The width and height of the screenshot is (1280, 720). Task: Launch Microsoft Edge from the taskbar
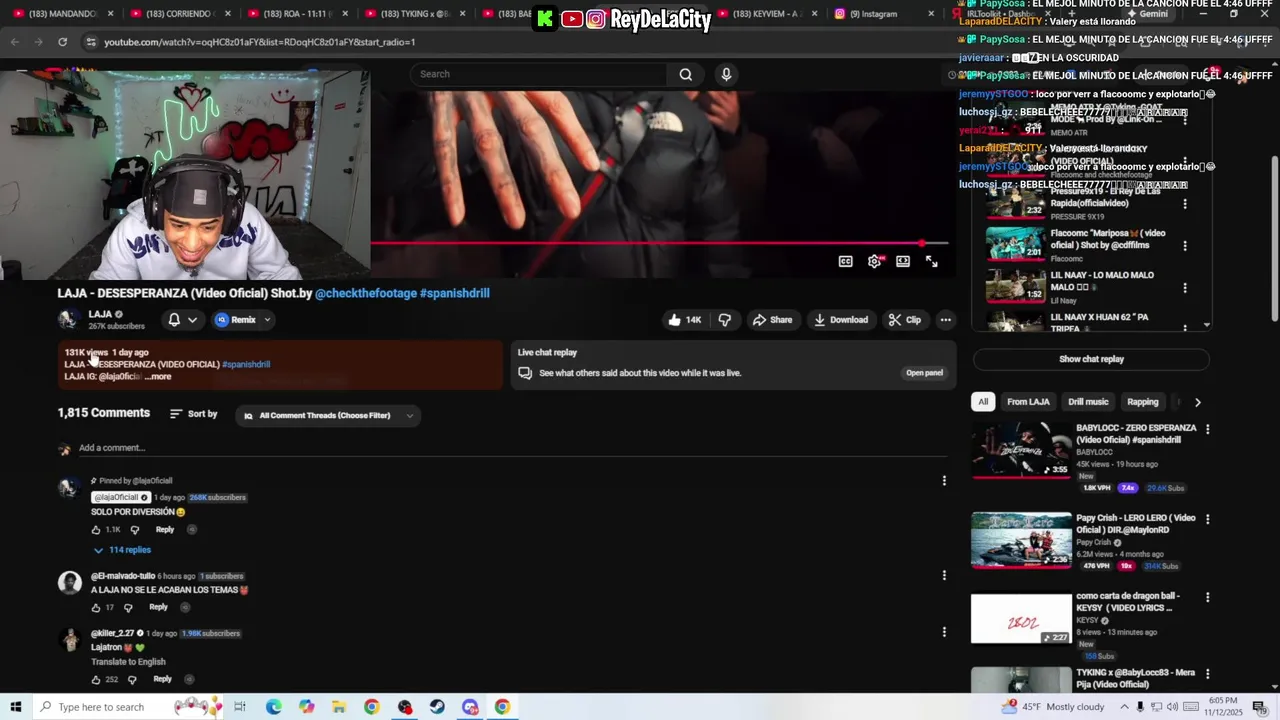[273, 707]
